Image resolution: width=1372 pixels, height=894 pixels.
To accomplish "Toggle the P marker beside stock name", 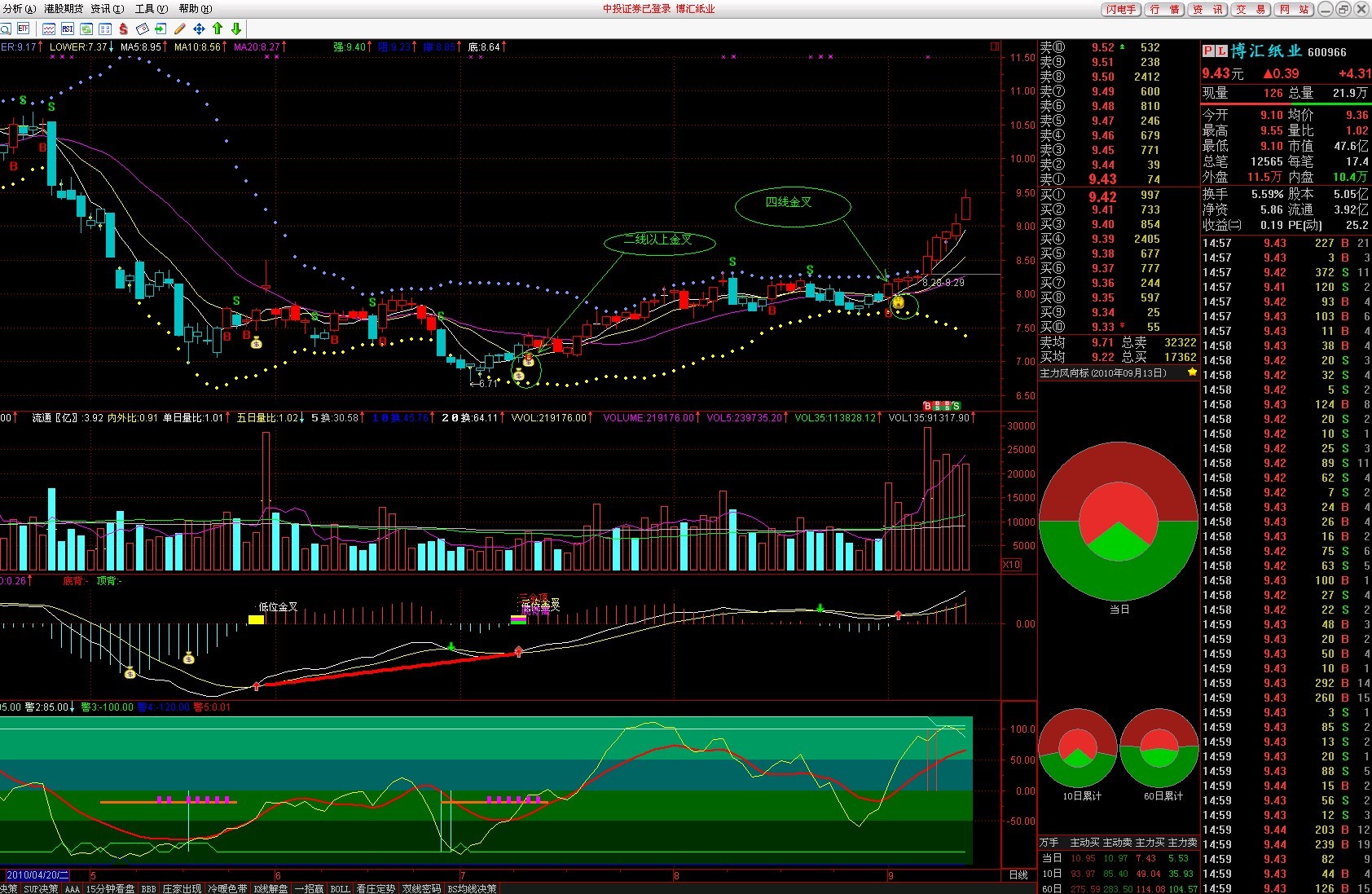I will click(x=1209, y=51).
